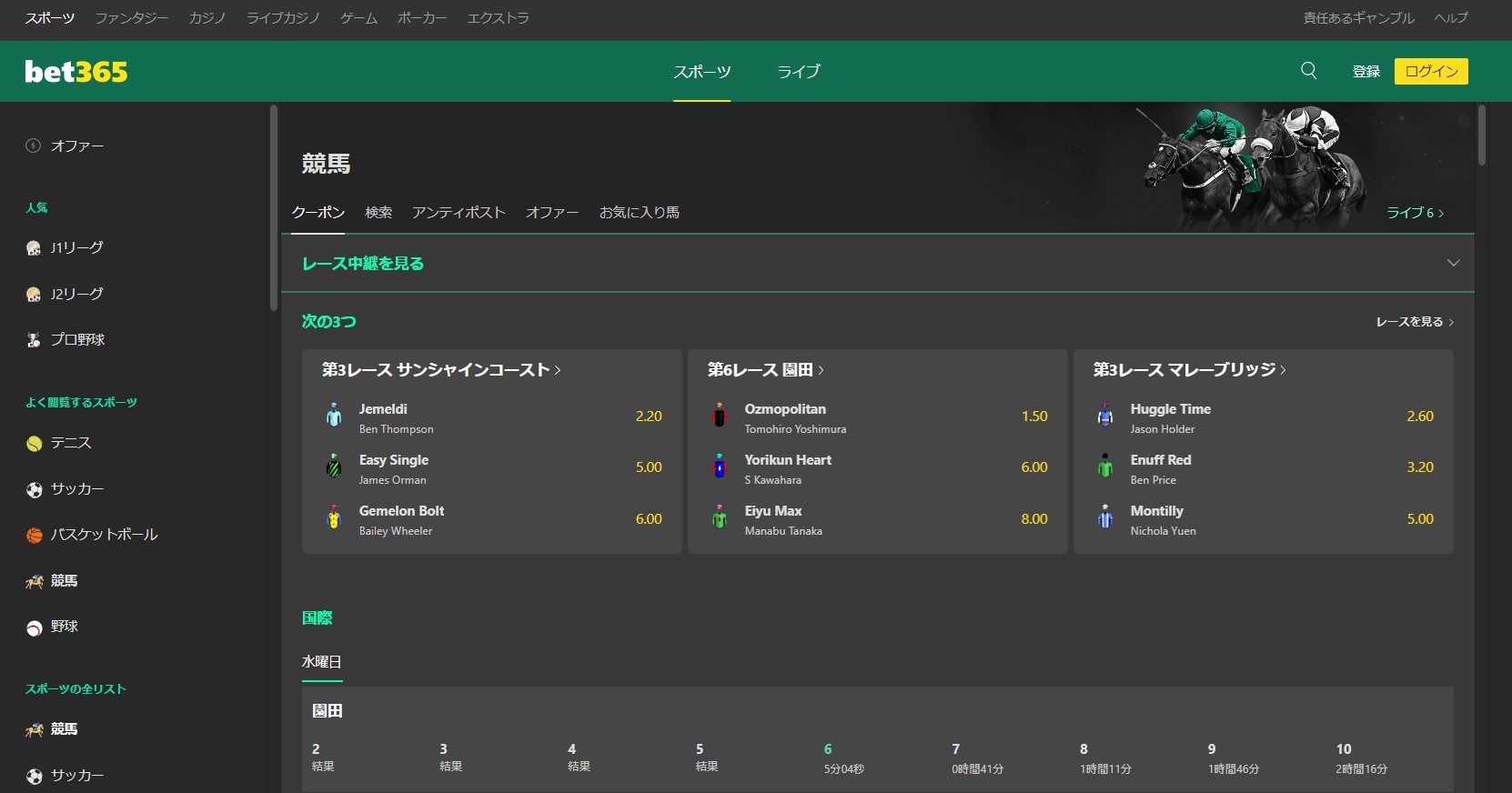
Task: Open ライブ 6 link with arrow
Action: tap(1415, 213)
